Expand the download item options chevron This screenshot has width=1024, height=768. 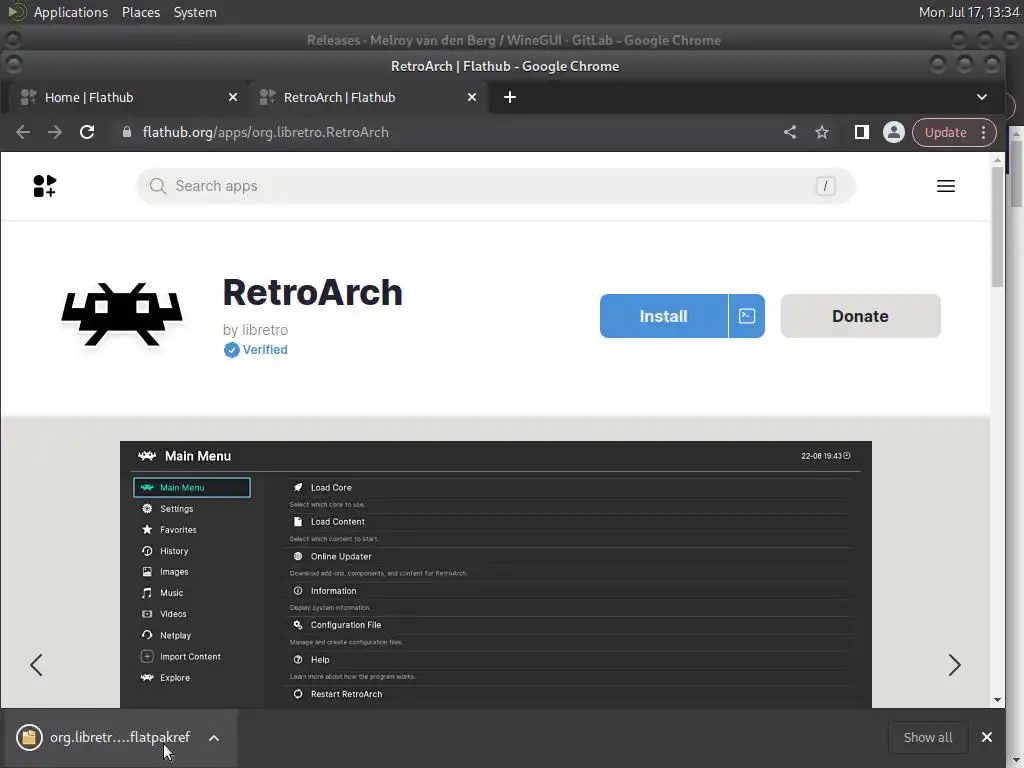[214, 738]
